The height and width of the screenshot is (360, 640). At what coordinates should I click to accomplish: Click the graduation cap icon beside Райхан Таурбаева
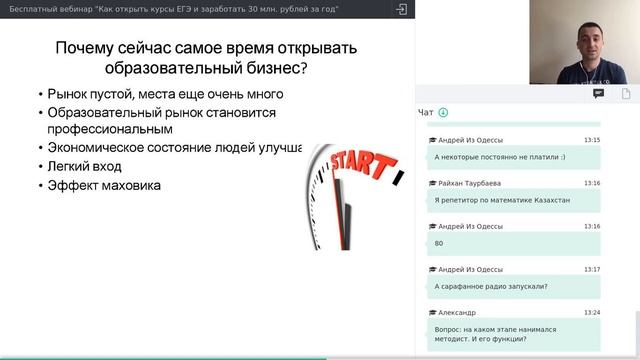(432, 183)
